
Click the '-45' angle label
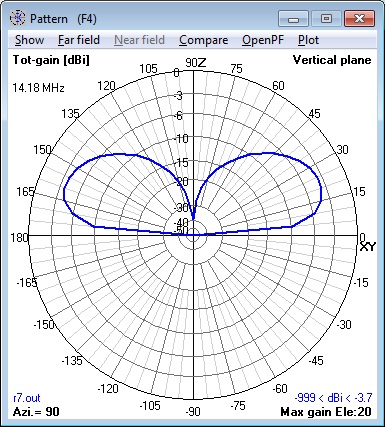[316, 361]
